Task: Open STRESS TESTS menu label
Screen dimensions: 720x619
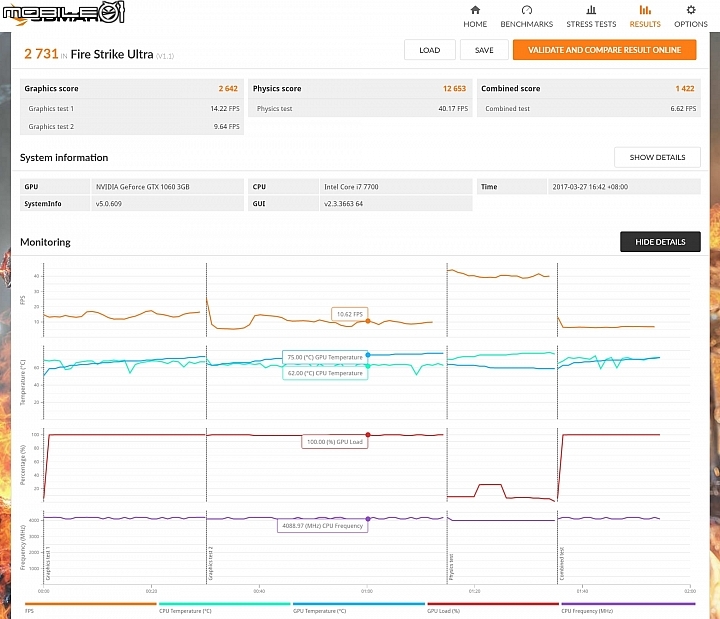Action: tap(591, 24)
